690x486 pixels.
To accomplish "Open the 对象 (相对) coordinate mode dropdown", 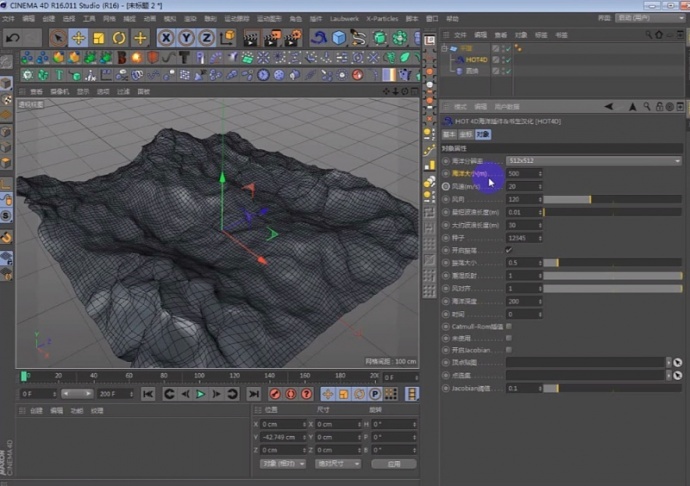I will (283, 464).
